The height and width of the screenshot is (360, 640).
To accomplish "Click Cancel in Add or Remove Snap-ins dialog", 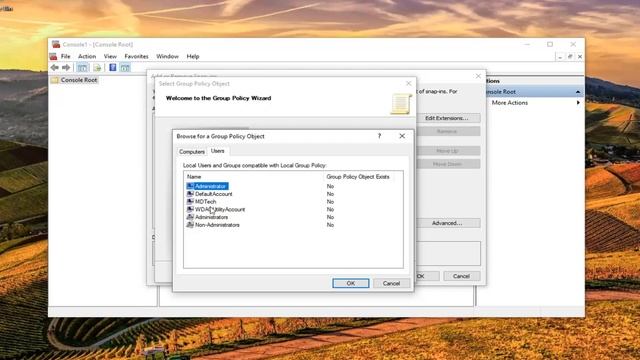I will click(461, 276).
